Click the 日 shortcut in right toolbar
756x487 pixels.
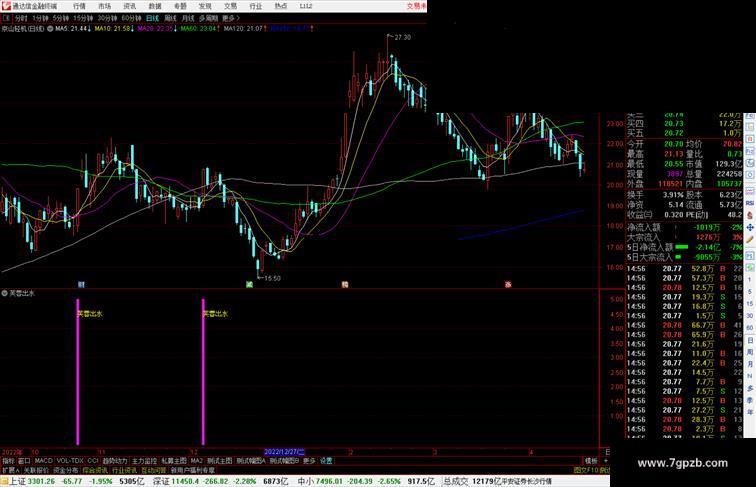(750, 340)
